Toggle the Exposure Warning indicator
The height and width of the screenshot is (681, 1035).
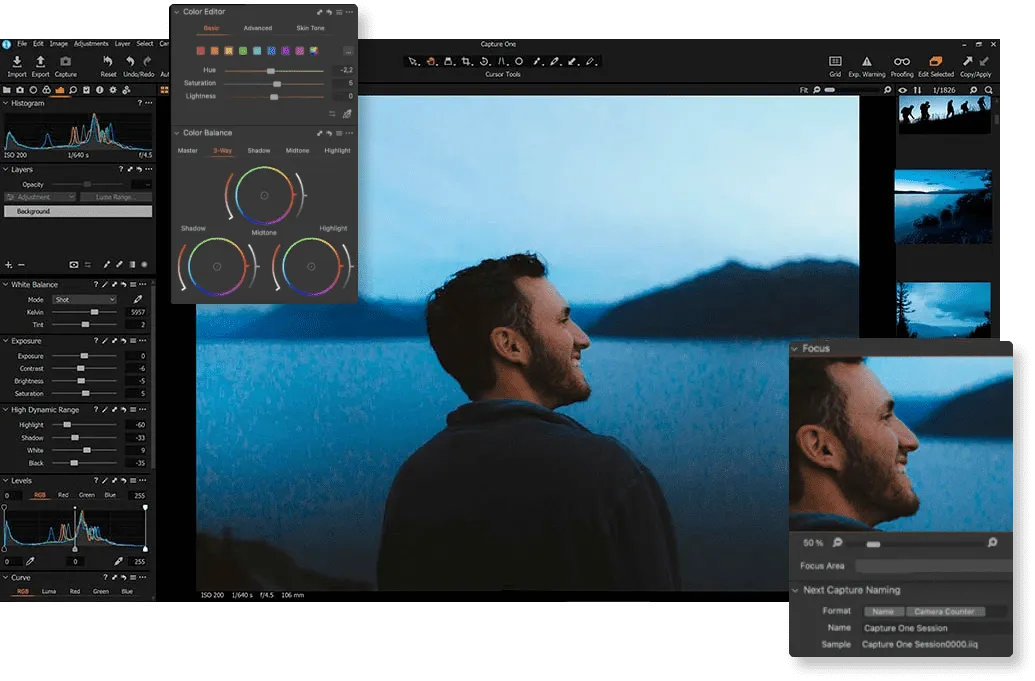point(867,64)
